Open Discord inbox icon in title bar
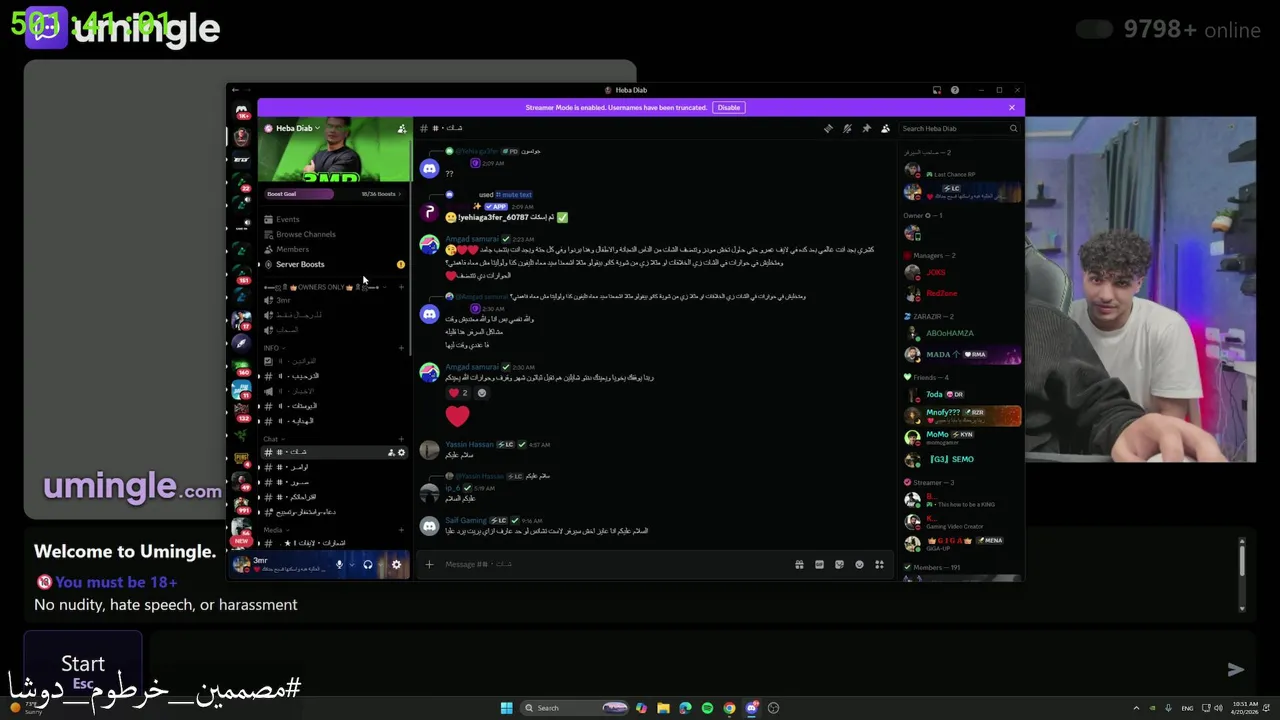Screen dimensions: 1280x720 937,90
